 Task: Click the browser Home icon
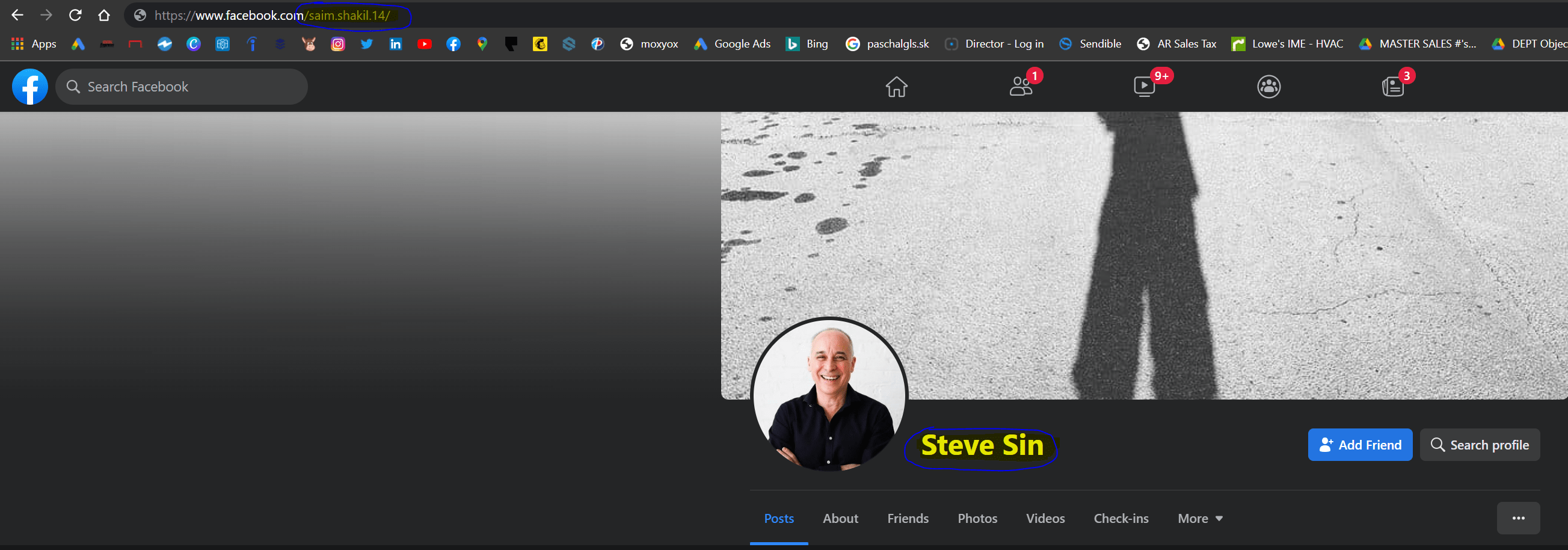click(104, 15)
